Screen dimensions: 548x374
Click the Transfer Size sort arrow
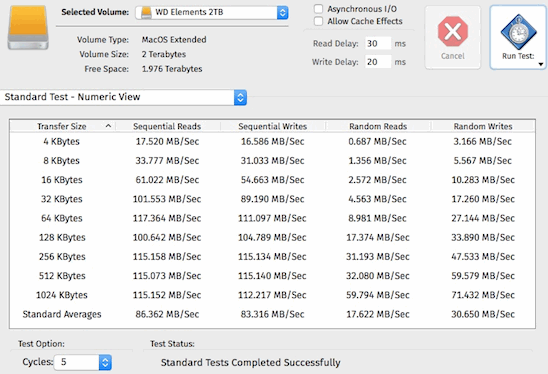click(108, 126)
